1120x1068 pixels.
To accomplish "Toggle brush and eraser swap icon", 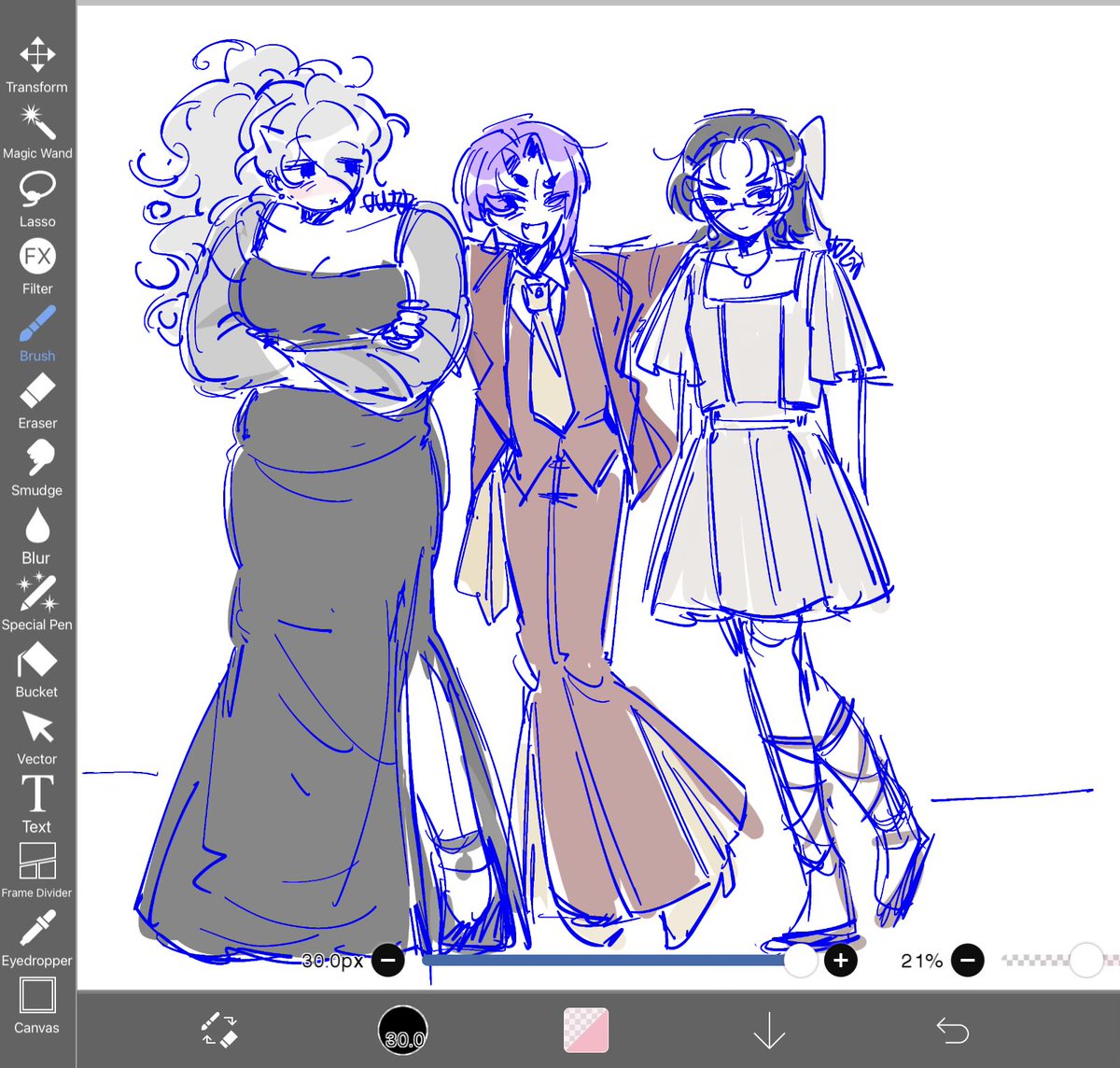I will click(x=220, y=1030).
